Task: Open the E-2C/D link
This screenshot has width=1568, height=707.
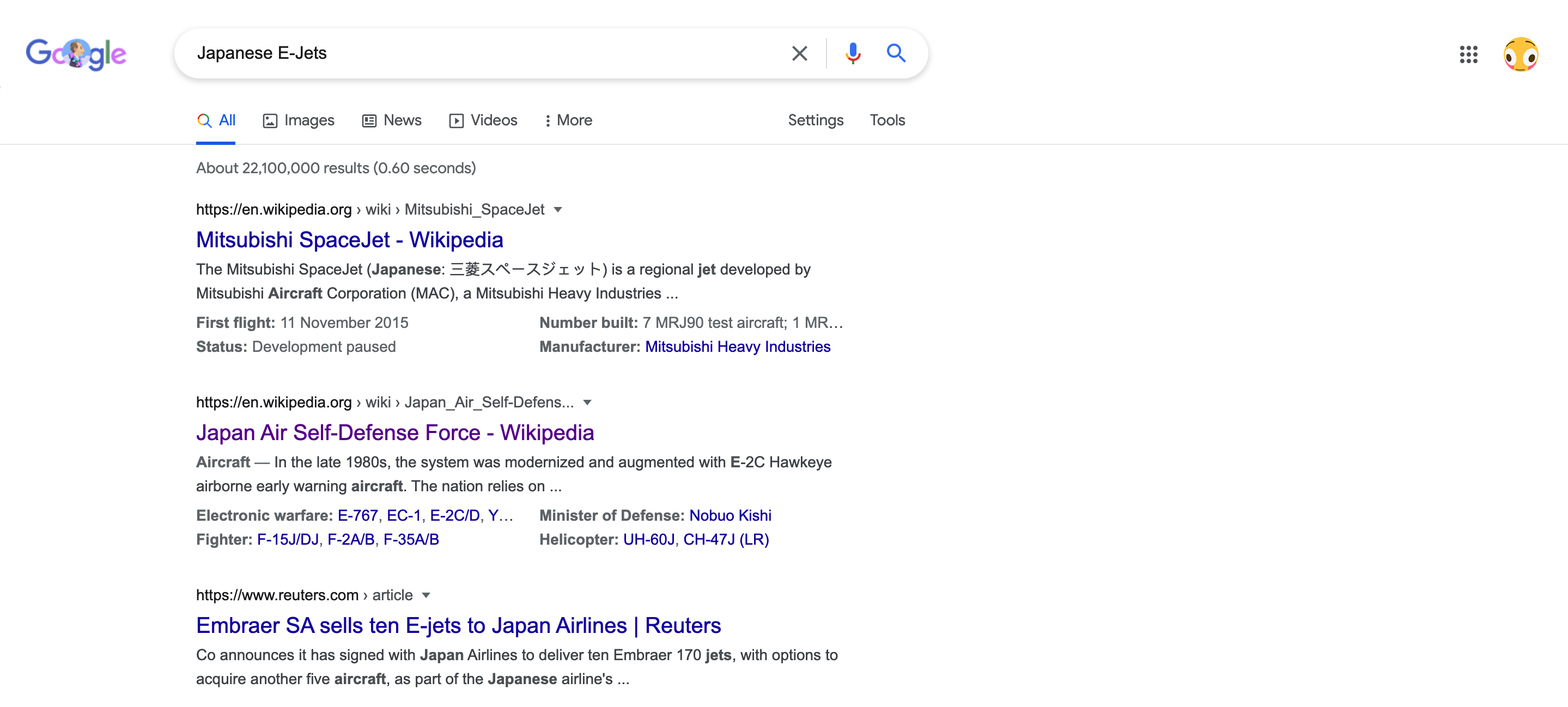Action: (x=455, y=516)
